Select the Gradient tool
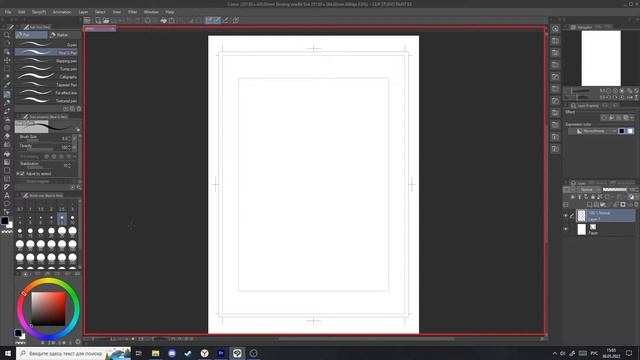The height and width of the screenshot is (360, 640). (x=7, y=162)
